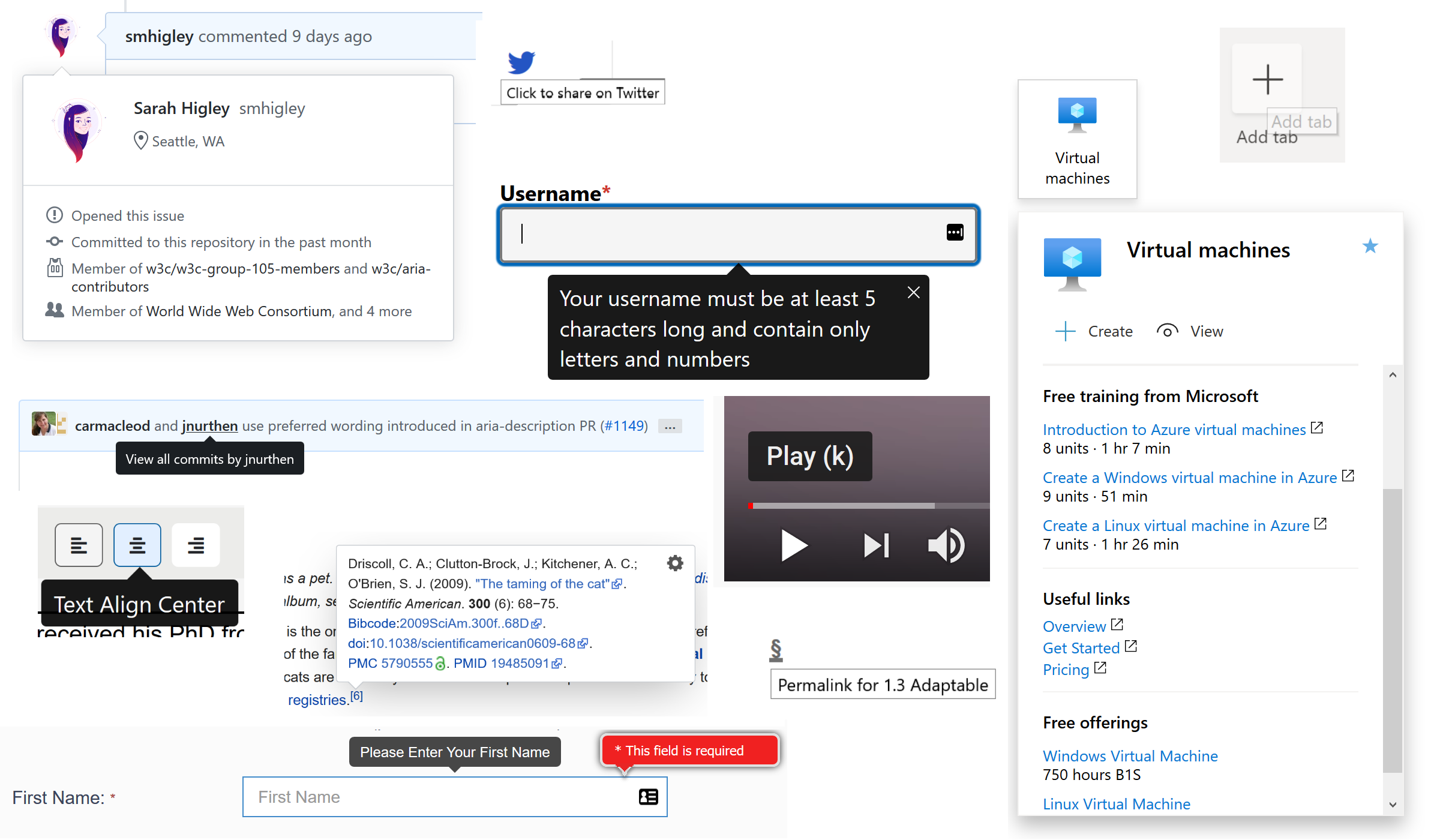Mute the video with the volume icon
1440x840 pixels.
pos(946,545)
